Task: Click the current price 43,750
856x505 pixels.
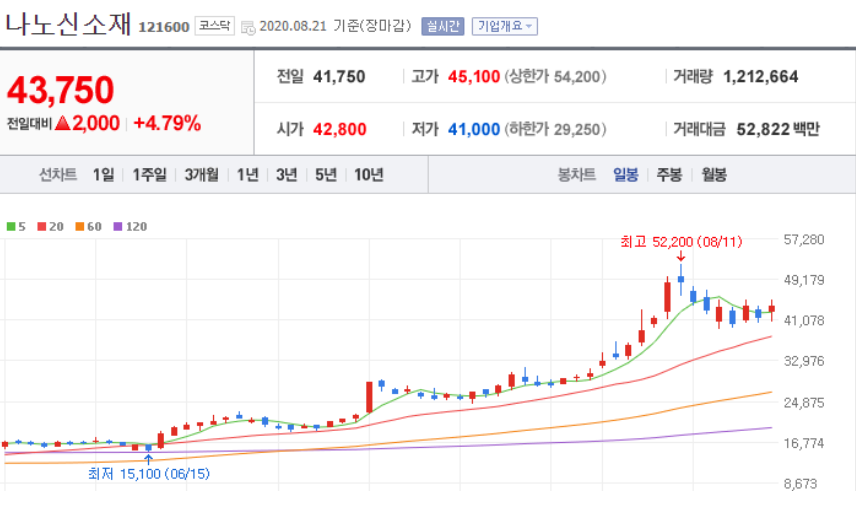Action: 61,90
